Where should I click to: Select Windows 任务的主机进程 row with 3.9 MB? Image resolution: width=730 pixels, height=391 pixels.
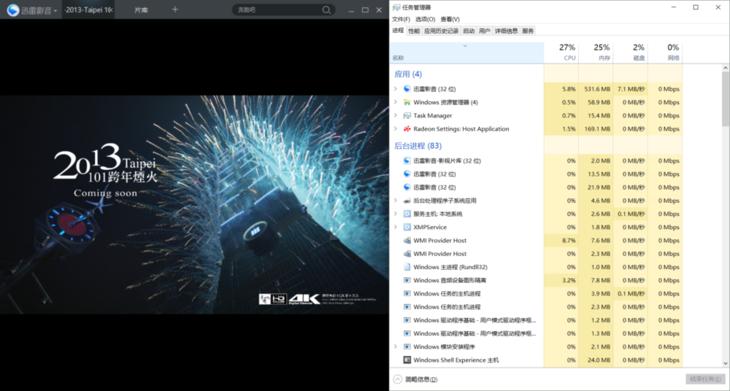[x=536, y=294]
